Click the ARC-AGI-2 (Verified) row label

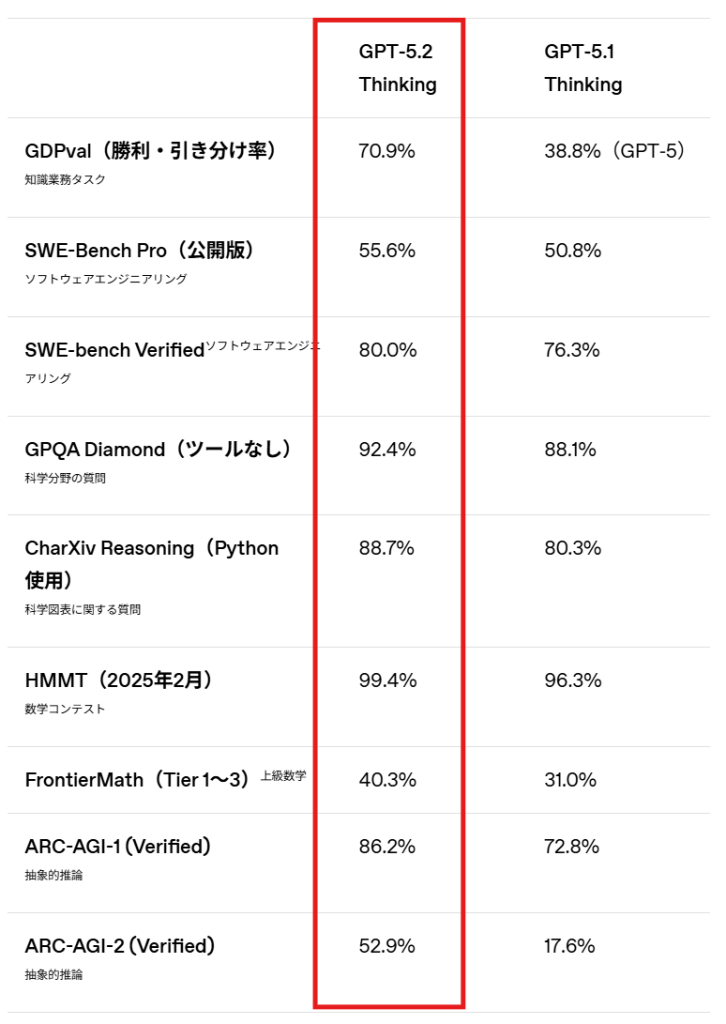120,946
